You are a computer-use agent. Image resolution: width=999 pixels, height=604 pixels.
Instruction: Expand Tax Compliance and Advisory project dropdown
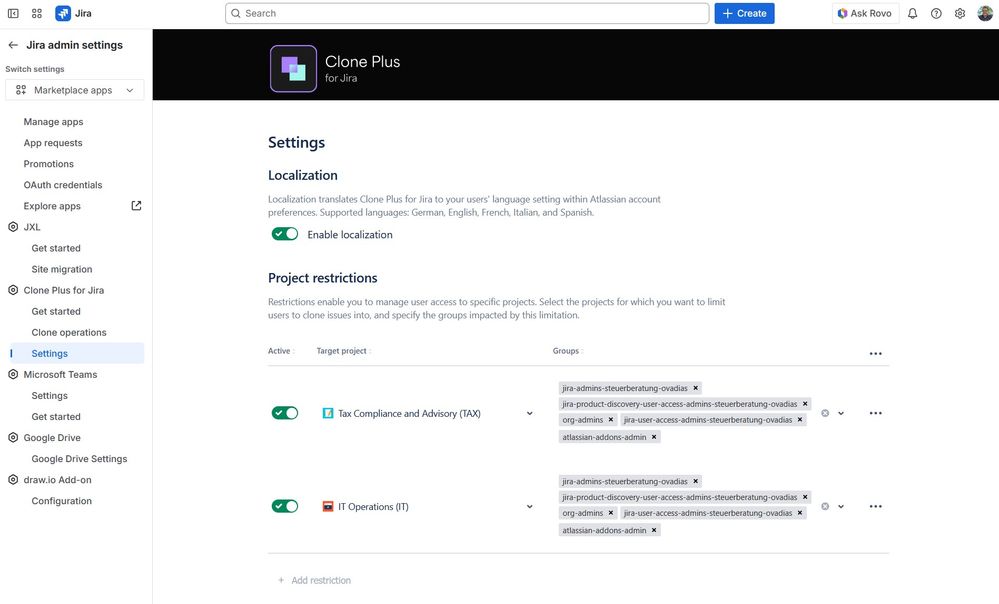(x=529, y=413)
